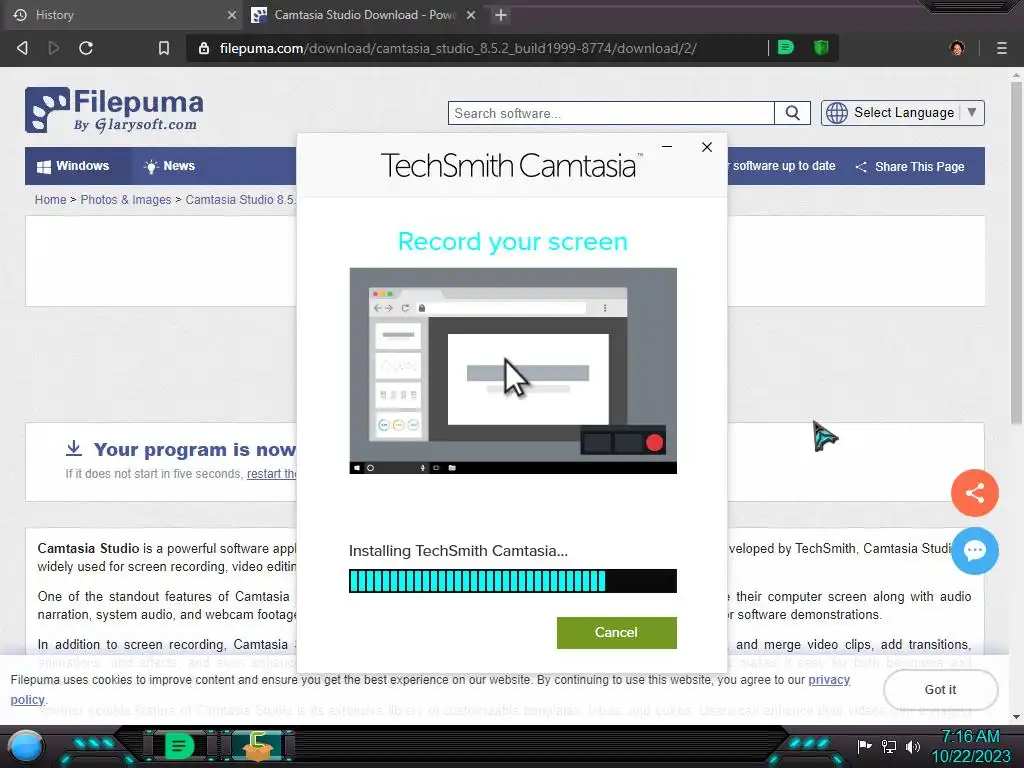Image resolution: width=1024 pixels, height=768 pixels.
Task: Follow the Photos & Images breadcrumb
Action: click(x=125, y=200)
